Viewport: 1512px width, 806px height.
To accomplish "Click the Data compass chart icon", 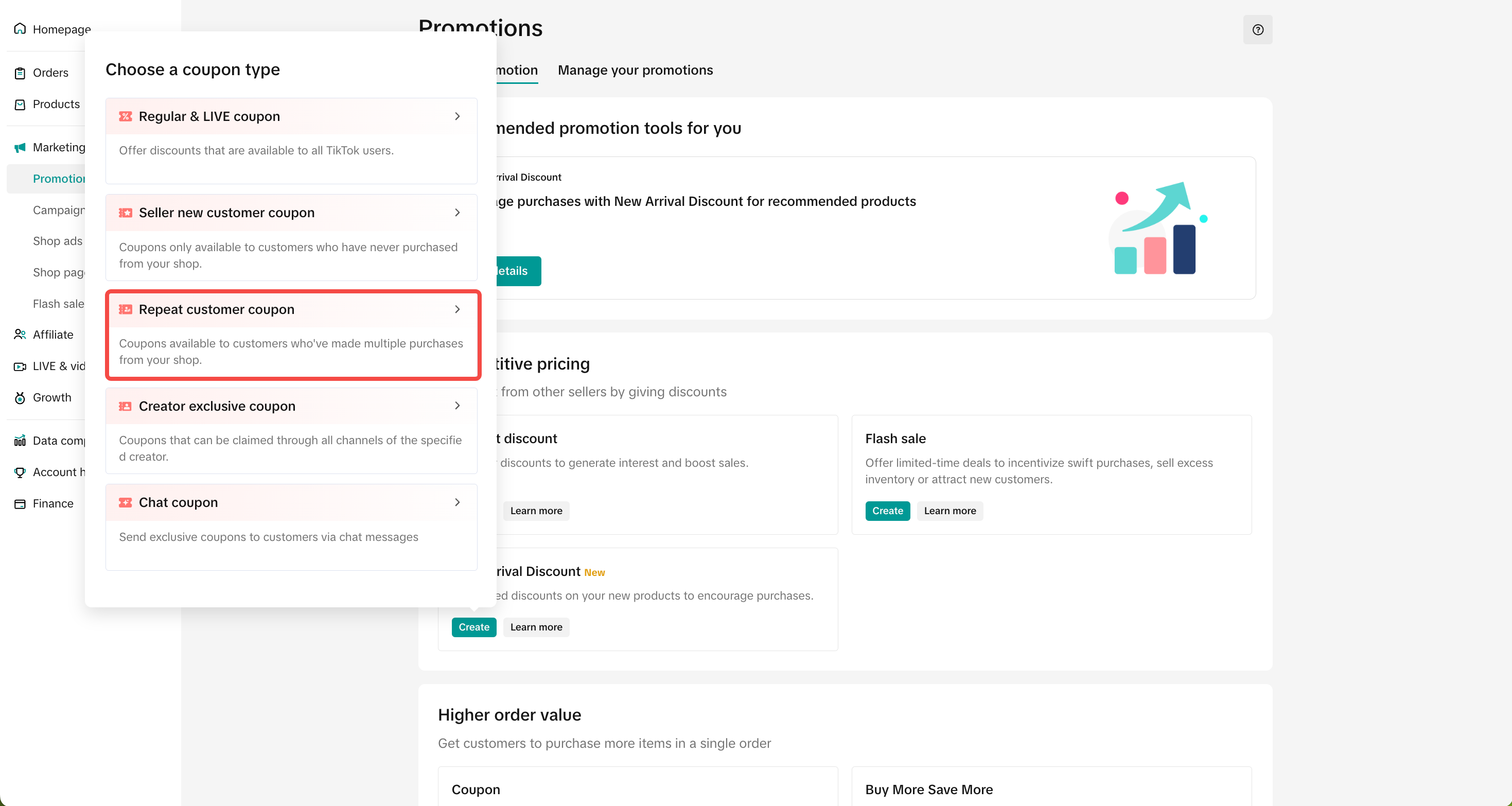I will point(20,441).
